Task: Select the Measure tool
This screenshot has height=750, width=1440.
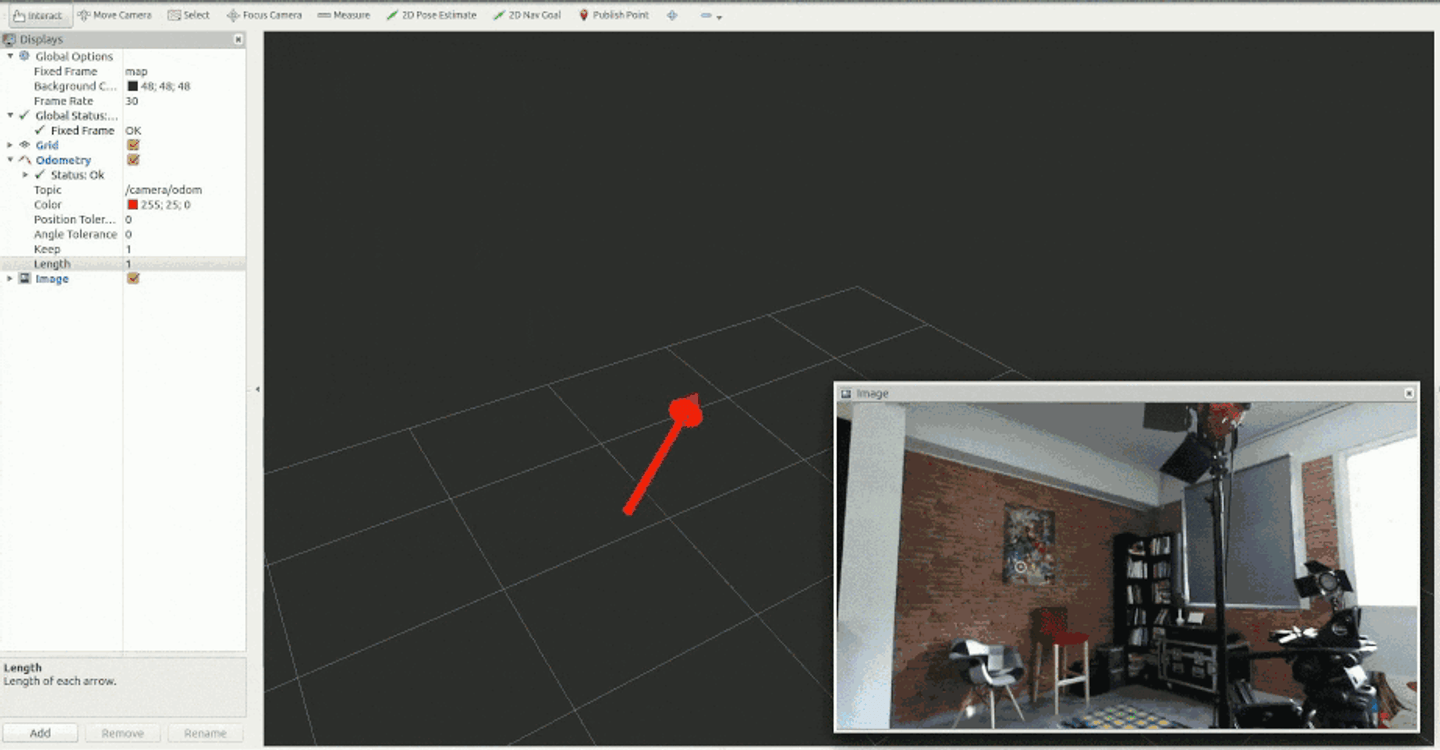Action: pos(344,15)
